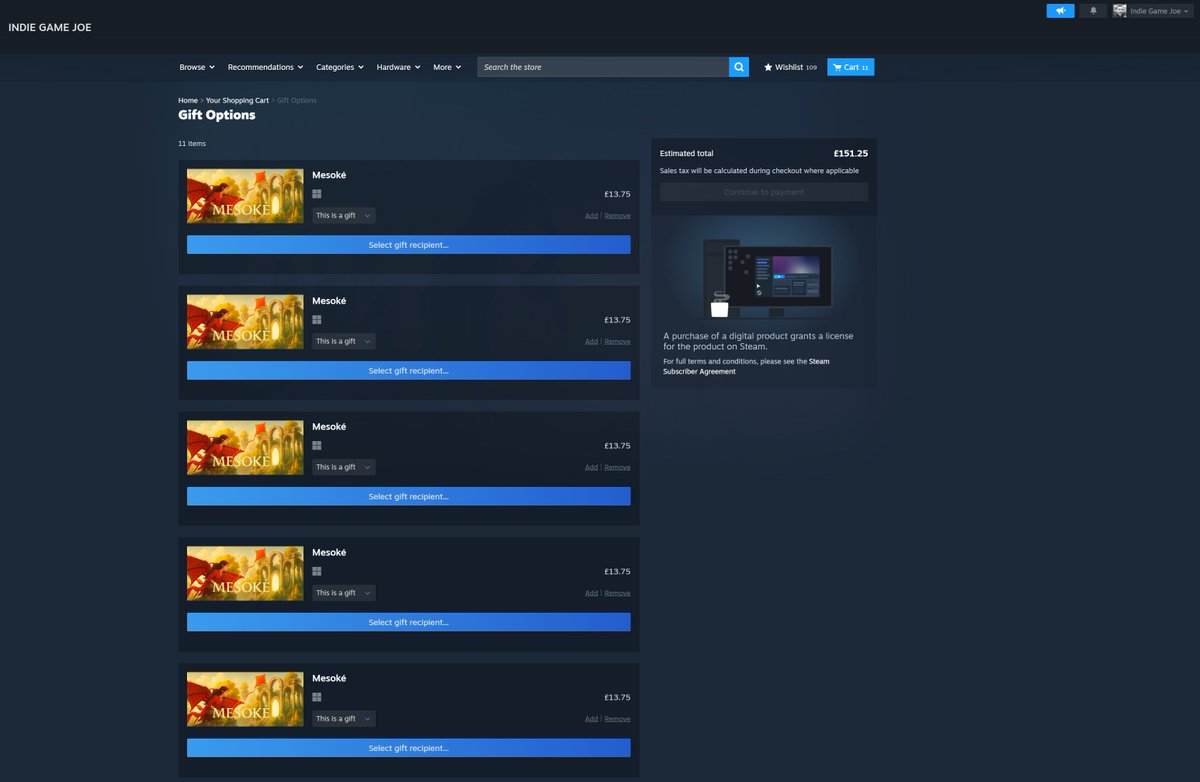Open the Browse menu
Image resolution: width=1200 pixels, height=782 pixels.
[x=197, y=67]
